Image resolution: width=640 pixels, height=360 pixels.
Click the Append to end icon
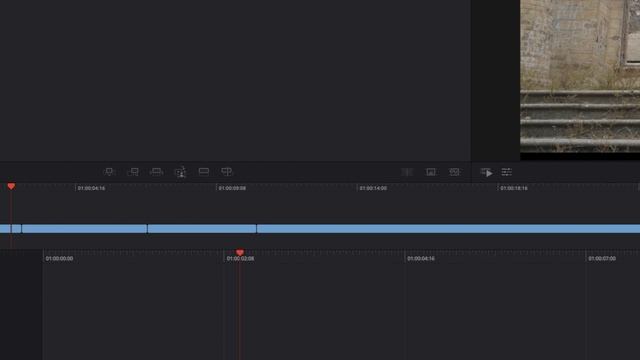click(x=133, y=172)
